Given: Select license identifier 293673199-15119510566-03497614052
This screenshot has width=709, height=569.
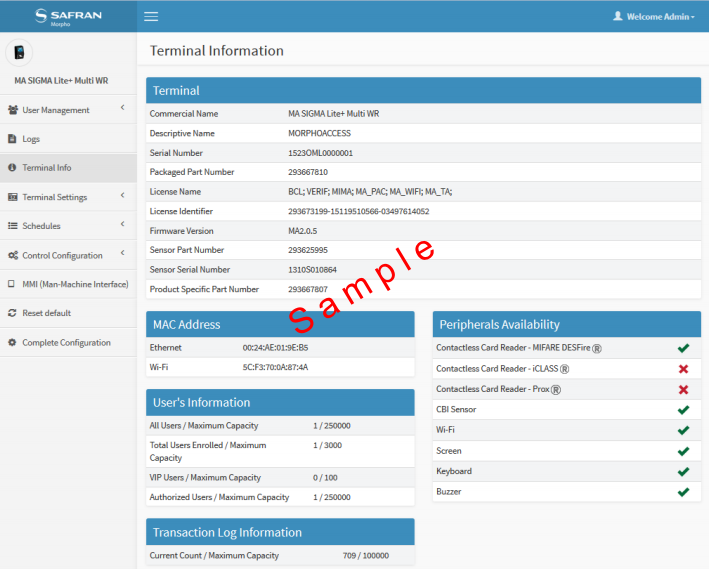Looking at the screenshot, I should 359,211.
